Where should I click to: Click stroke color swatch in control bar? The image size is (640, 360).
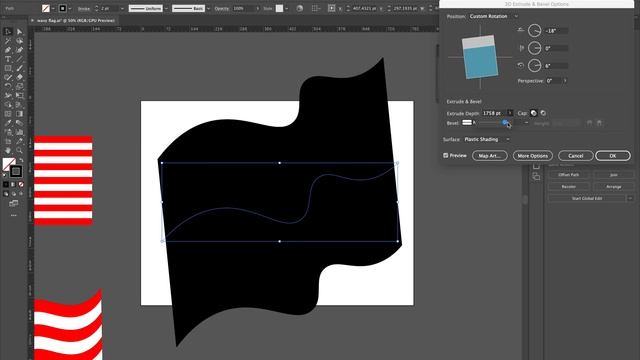click(62, 8)
